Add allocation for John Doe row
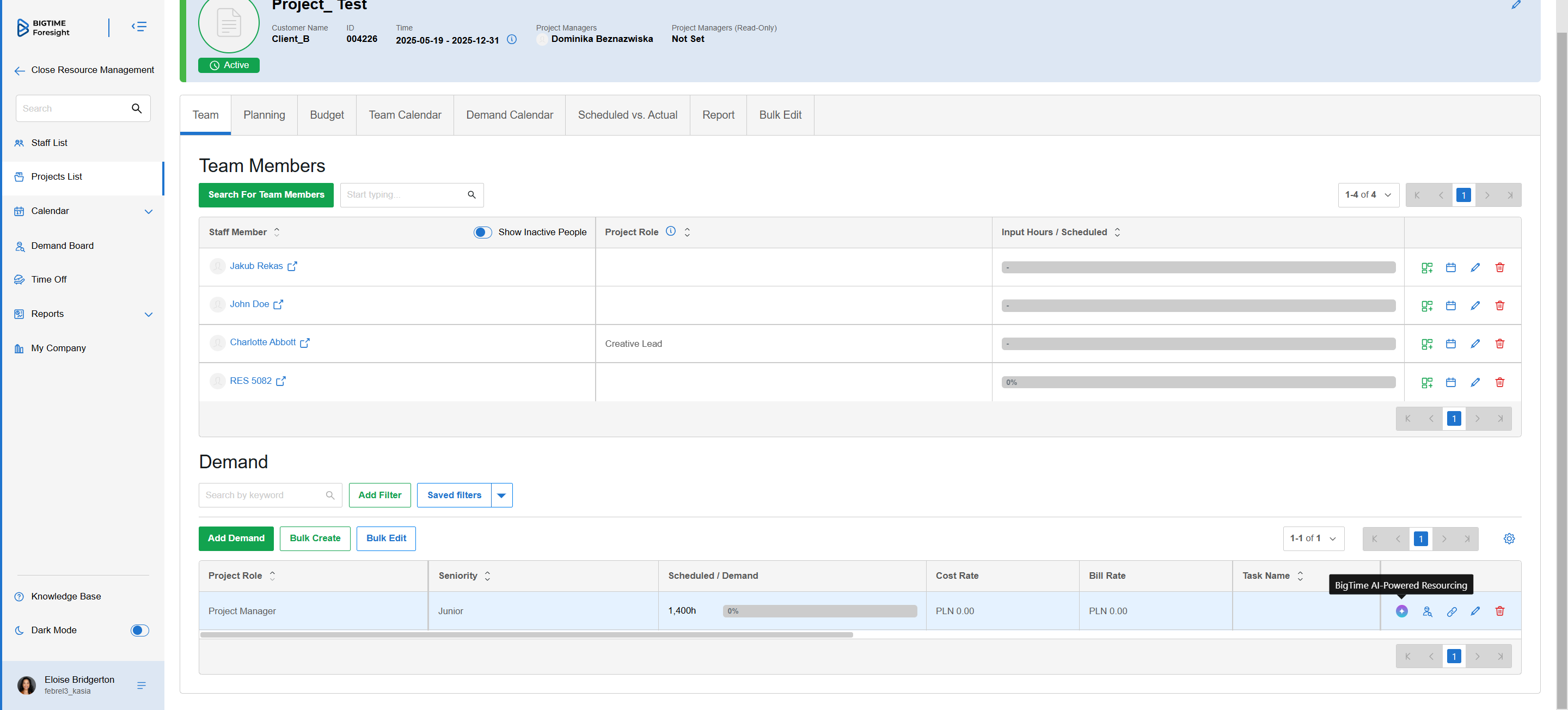 (x=1427, y=305)
